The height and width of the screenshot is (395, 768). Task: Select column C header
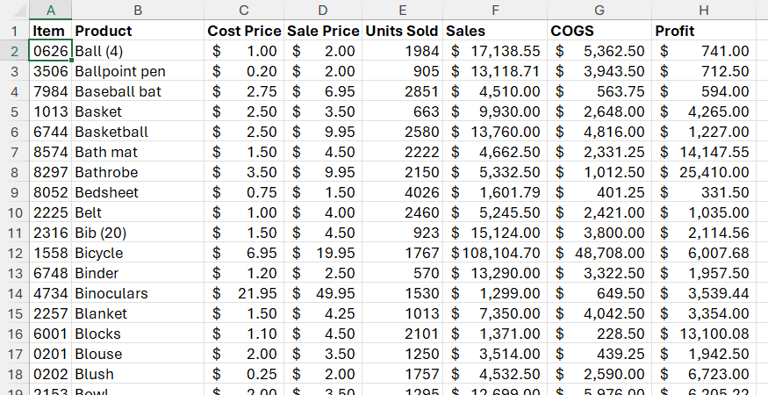[x=244, y=10]
